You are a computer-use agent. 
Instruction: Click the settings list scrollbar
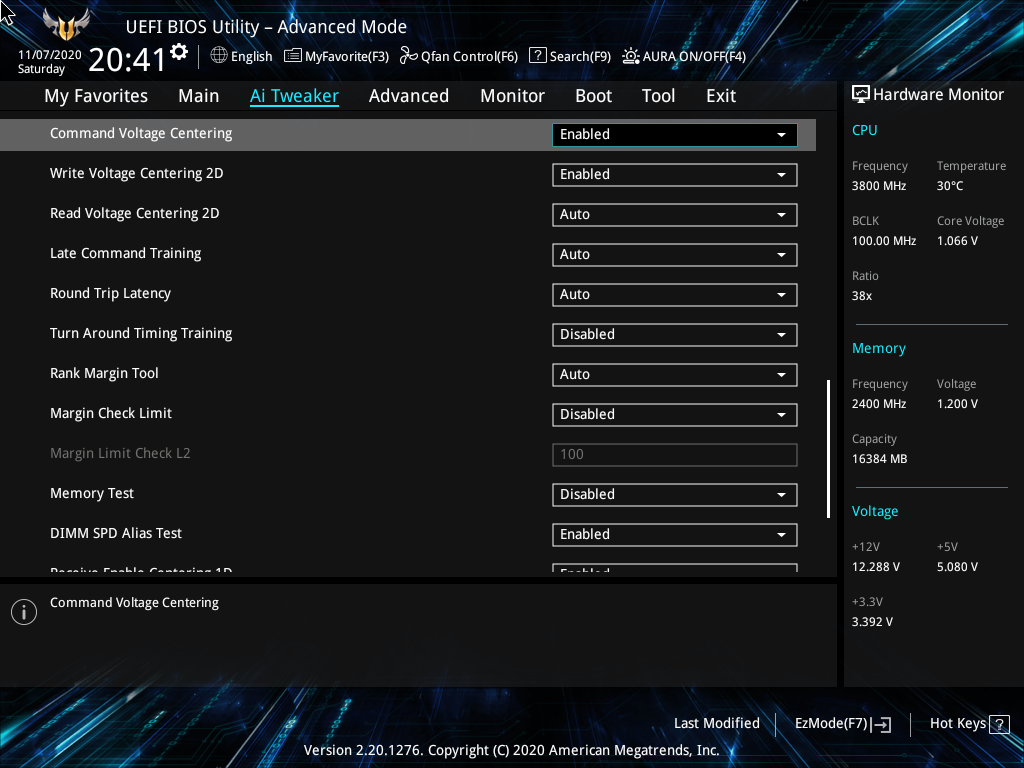click(x=828, y=449)
